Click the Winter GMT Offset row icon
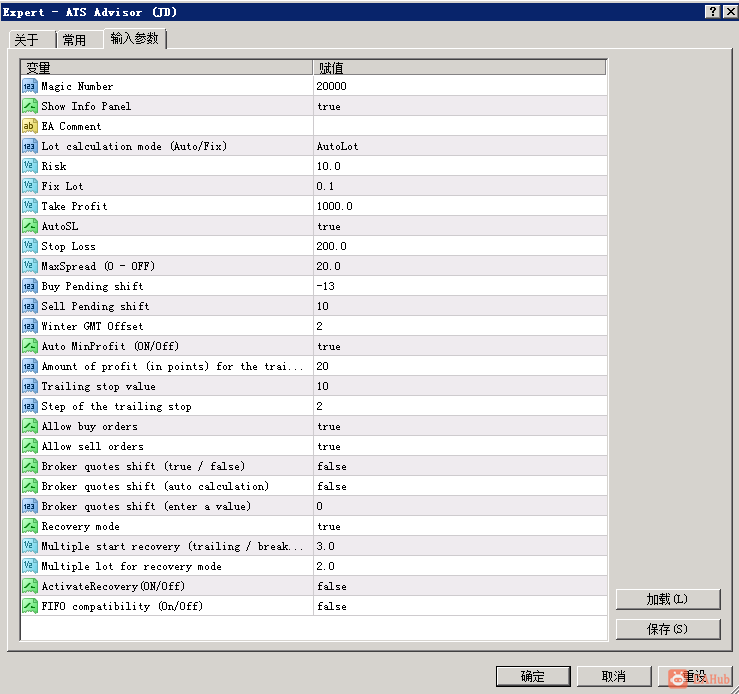The width and height of the screenshot is (739, 694). click(29, 326)
